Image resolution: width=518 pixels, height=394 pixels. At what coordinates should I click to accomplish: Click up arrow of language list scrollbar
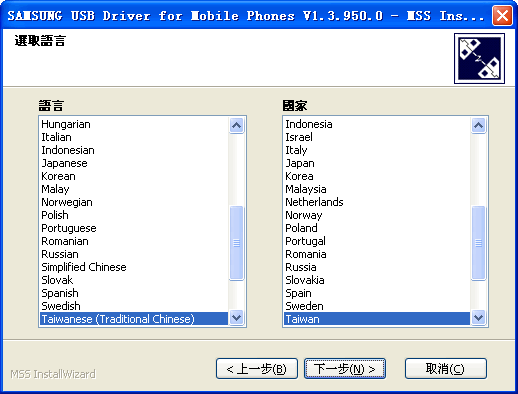click(236, 125)
